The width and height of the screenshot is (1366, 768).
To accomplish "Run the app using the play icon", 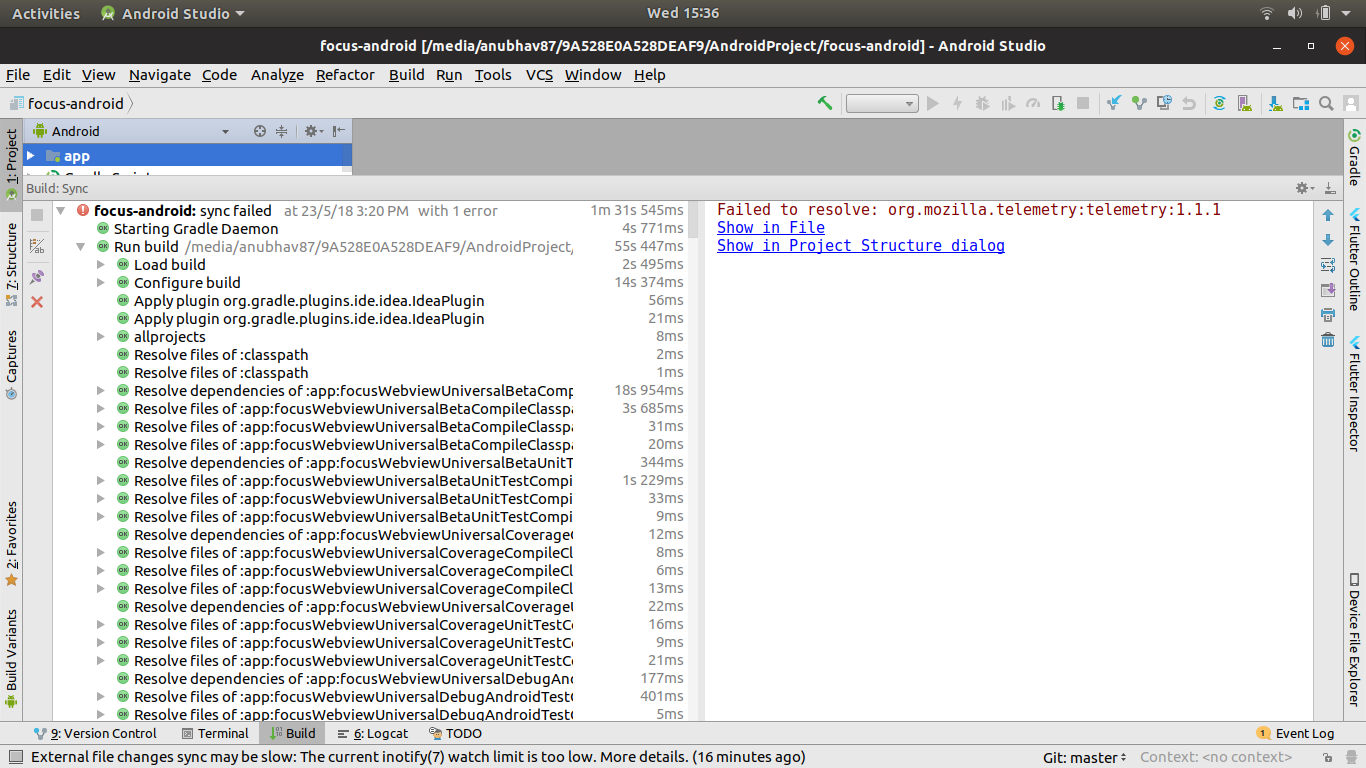I will (932, 103).
